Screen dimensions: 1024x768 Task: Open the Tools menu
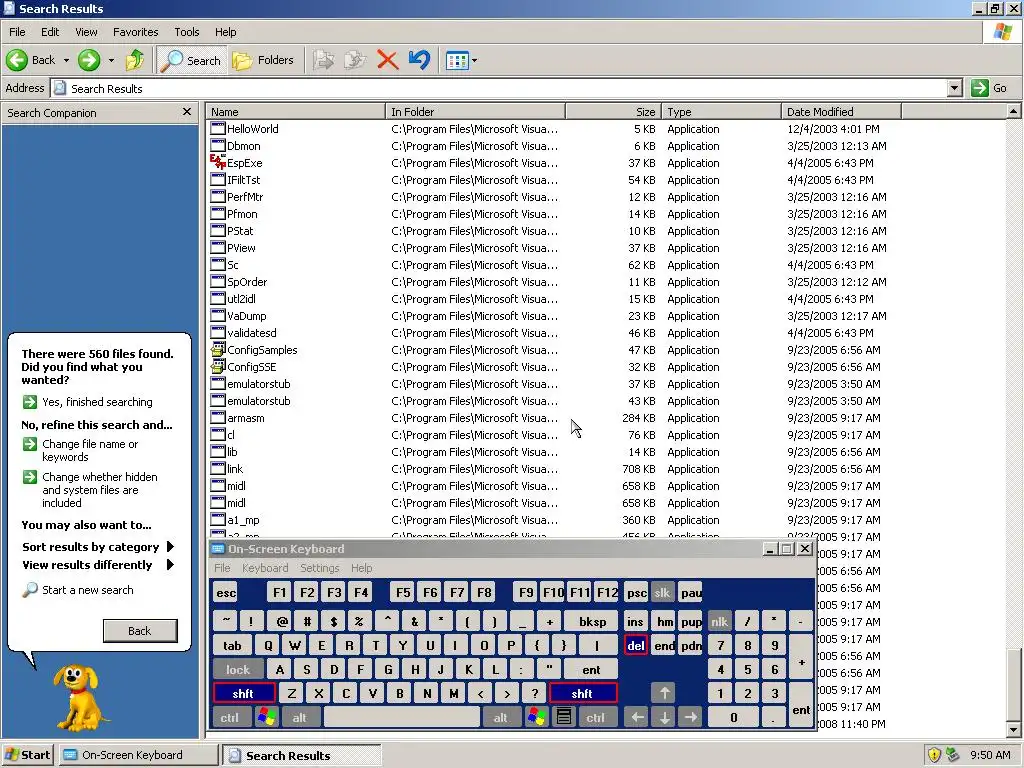coord(186,32)
